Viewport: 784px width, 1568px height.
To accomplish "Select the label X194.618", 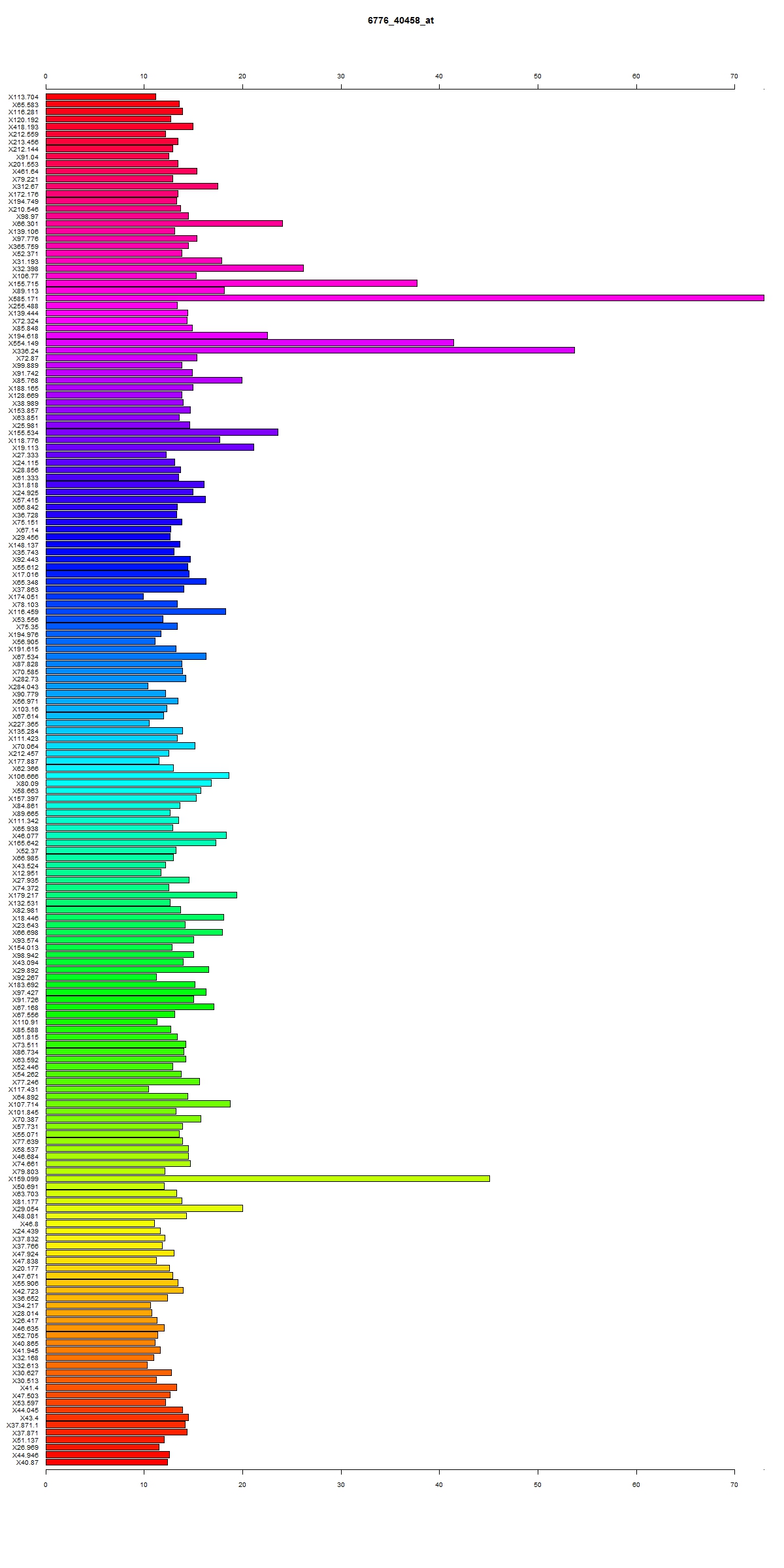I will point(24,336).
